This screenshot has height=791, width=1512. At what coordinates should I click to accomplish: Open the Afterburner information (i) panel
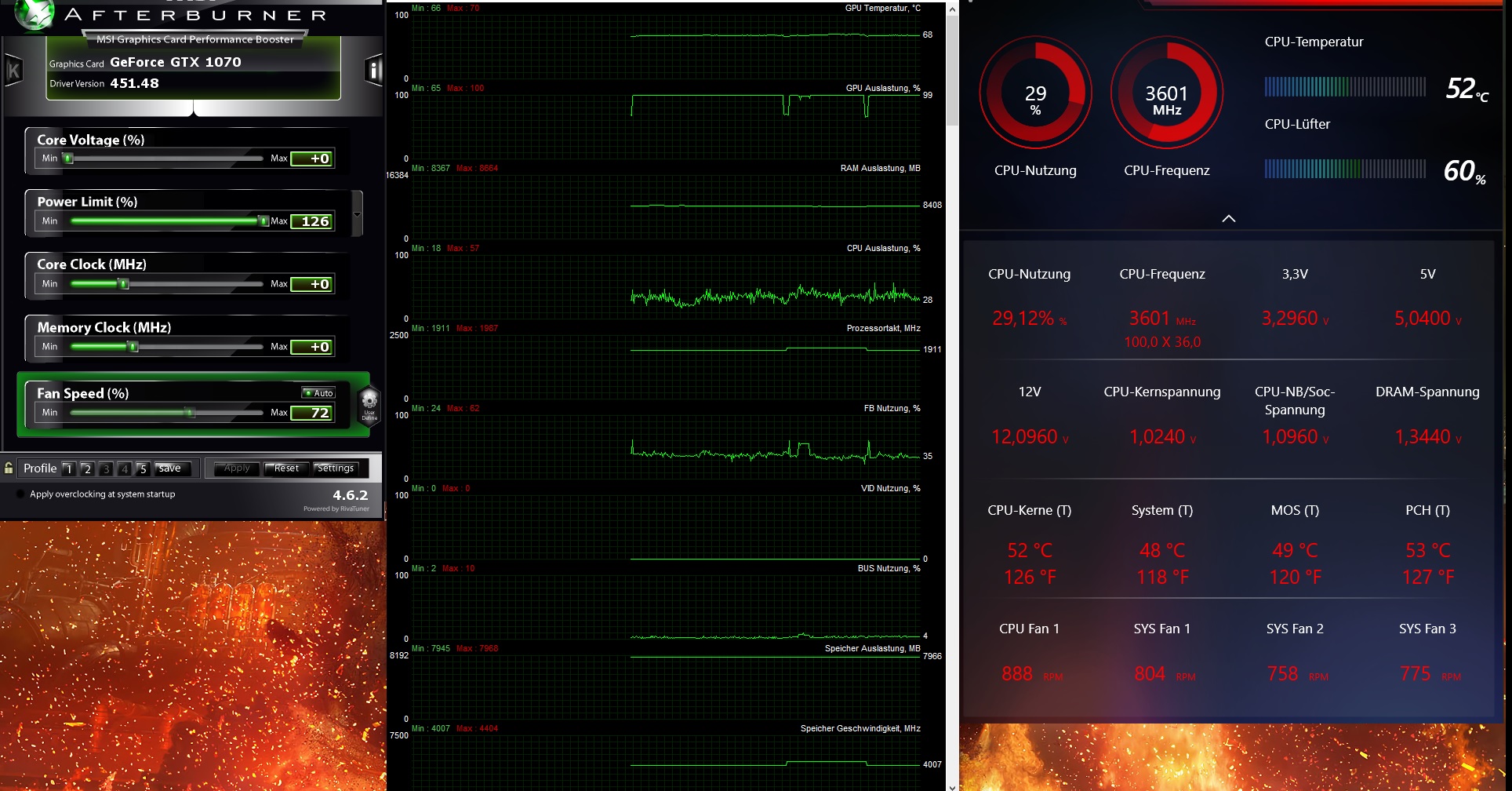(373, 71)
